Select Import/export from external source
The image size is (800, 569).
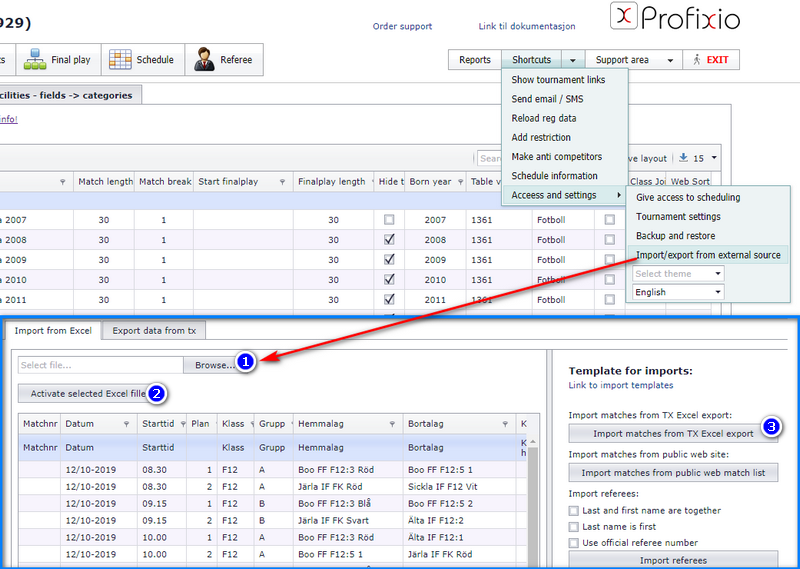(x=708, y=255)
